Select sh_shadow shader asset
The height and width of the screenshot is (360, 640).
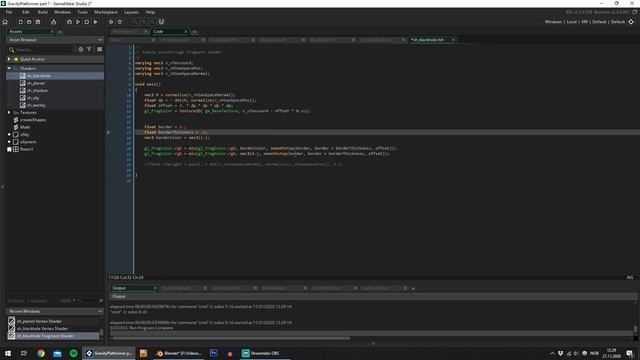tap(55, 91)
